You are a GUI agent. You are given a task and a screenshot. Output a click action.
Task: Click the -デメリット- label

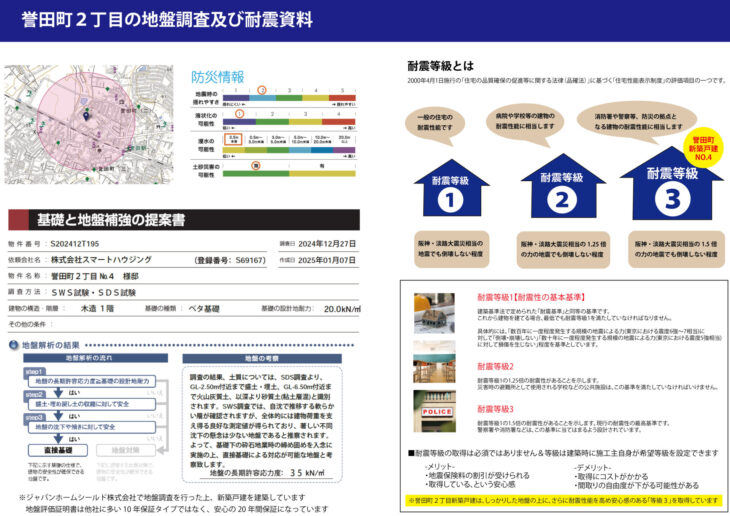(x=593, y=468)
